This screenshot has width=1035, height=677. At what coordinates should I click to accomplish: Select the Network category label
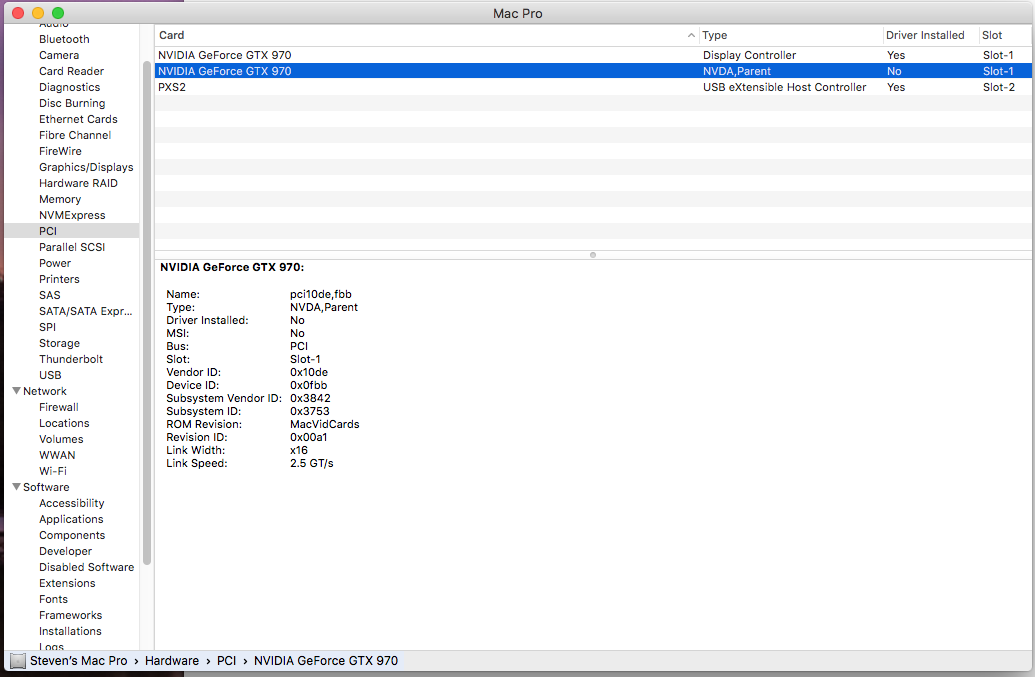point(45,391)
